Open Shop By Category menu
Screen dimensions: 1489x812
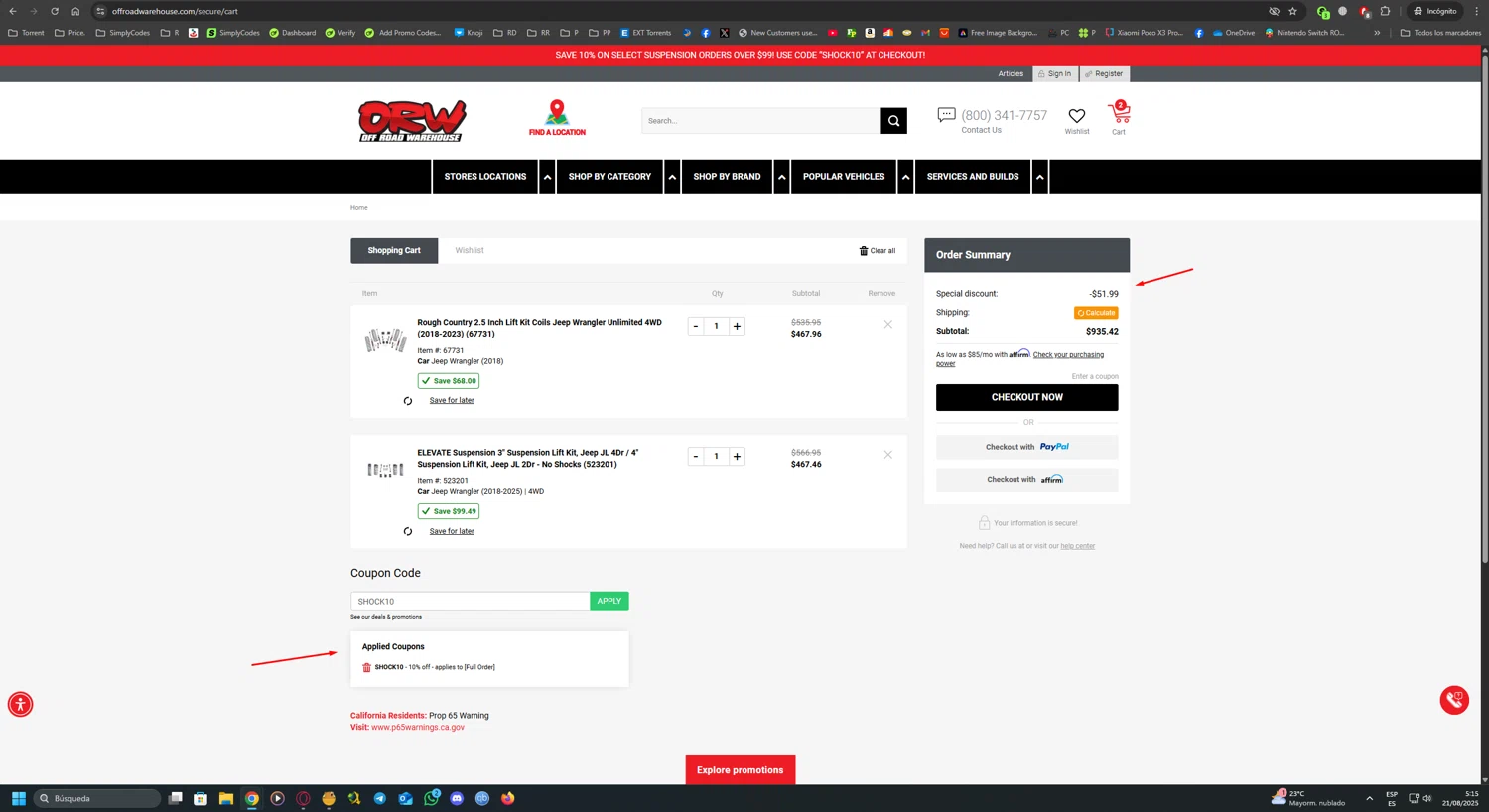(609, 177)
